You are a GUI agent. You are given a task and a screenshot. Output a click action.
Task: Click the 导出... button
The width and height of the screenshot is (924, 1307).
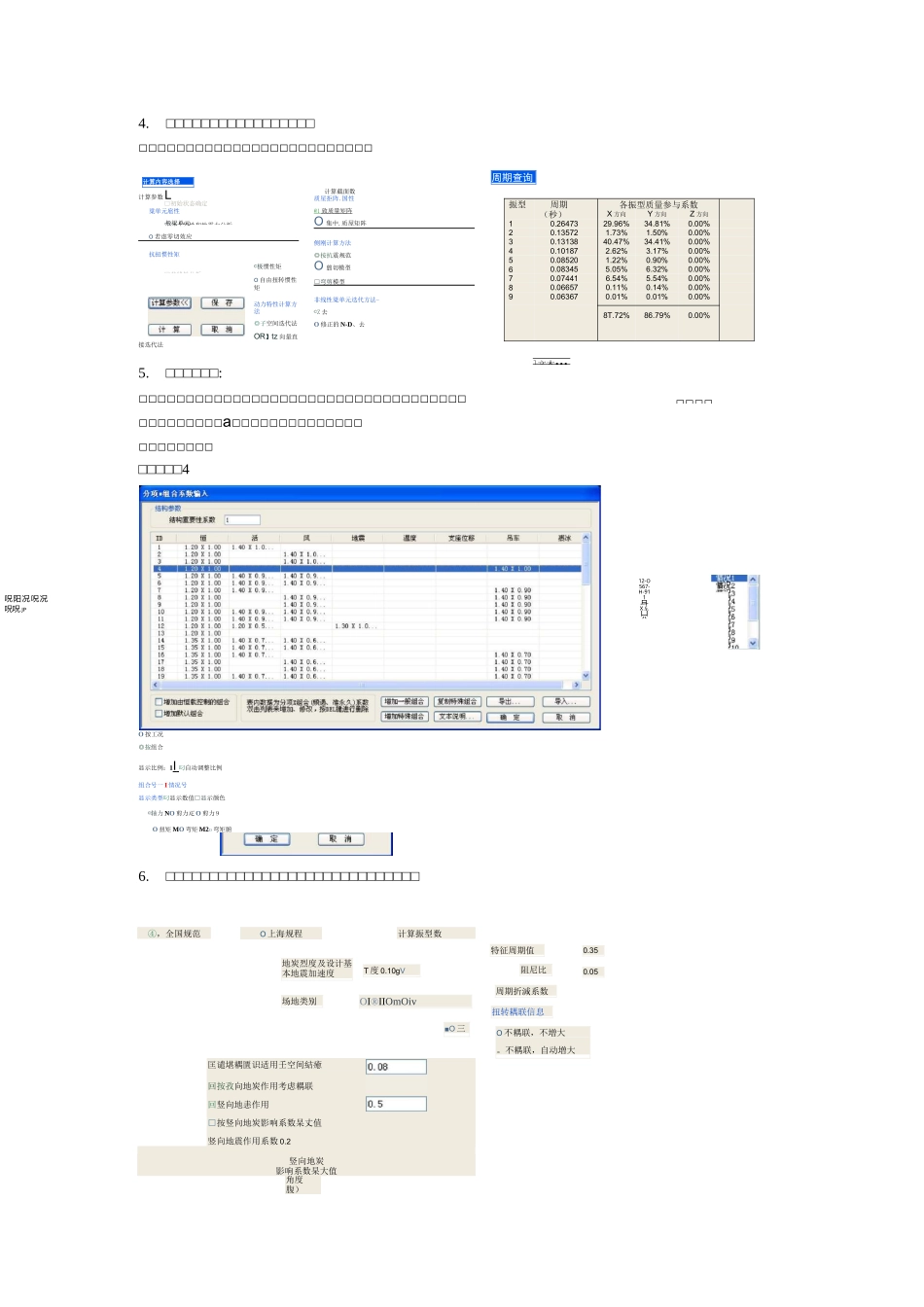click(x=511, y=702)
